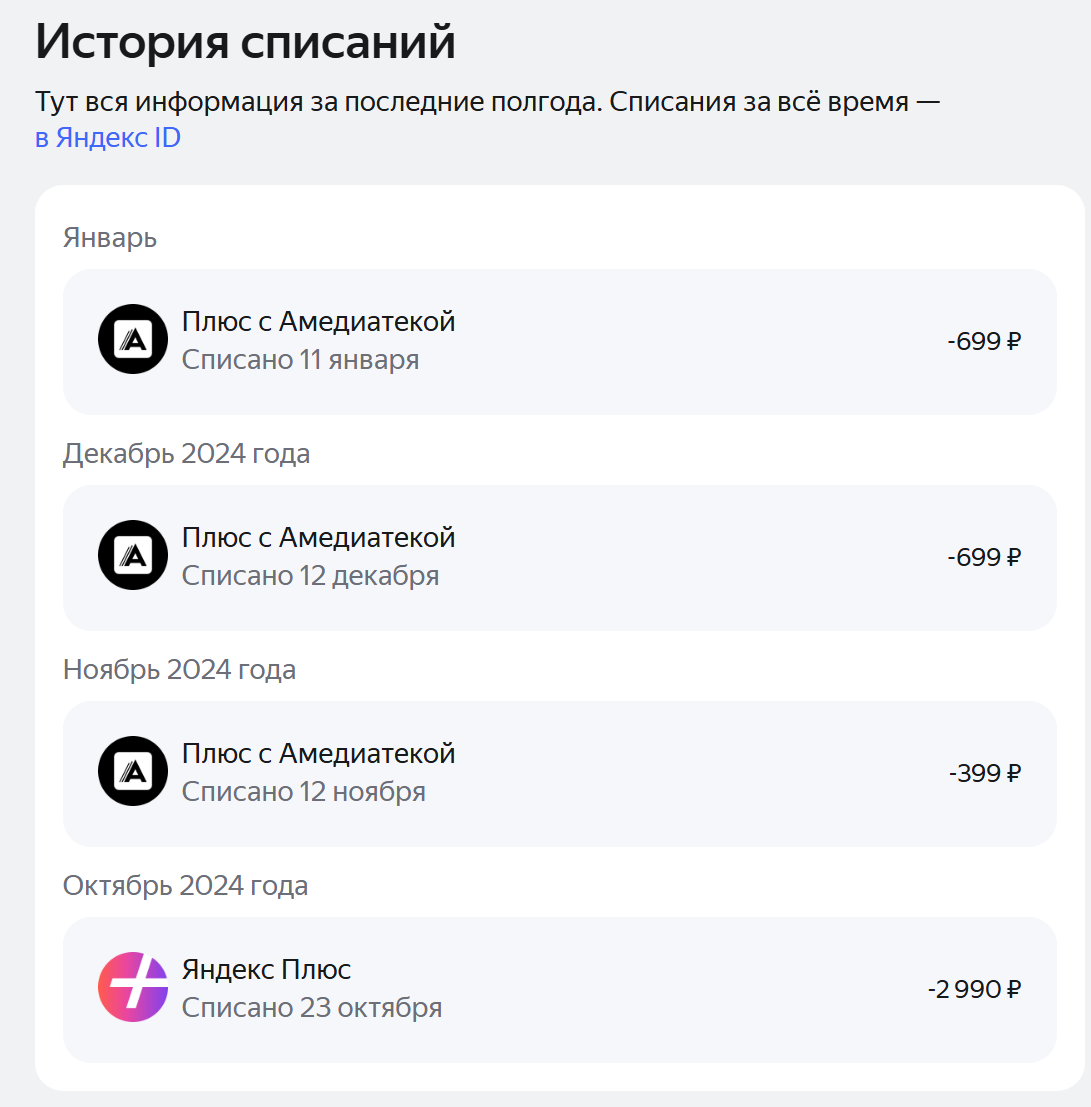This screenshot has width=1091, height=1107.
Task: Select the December "Плюс с Амедиатекой" charge title
Action: click(x=318, y=538)
